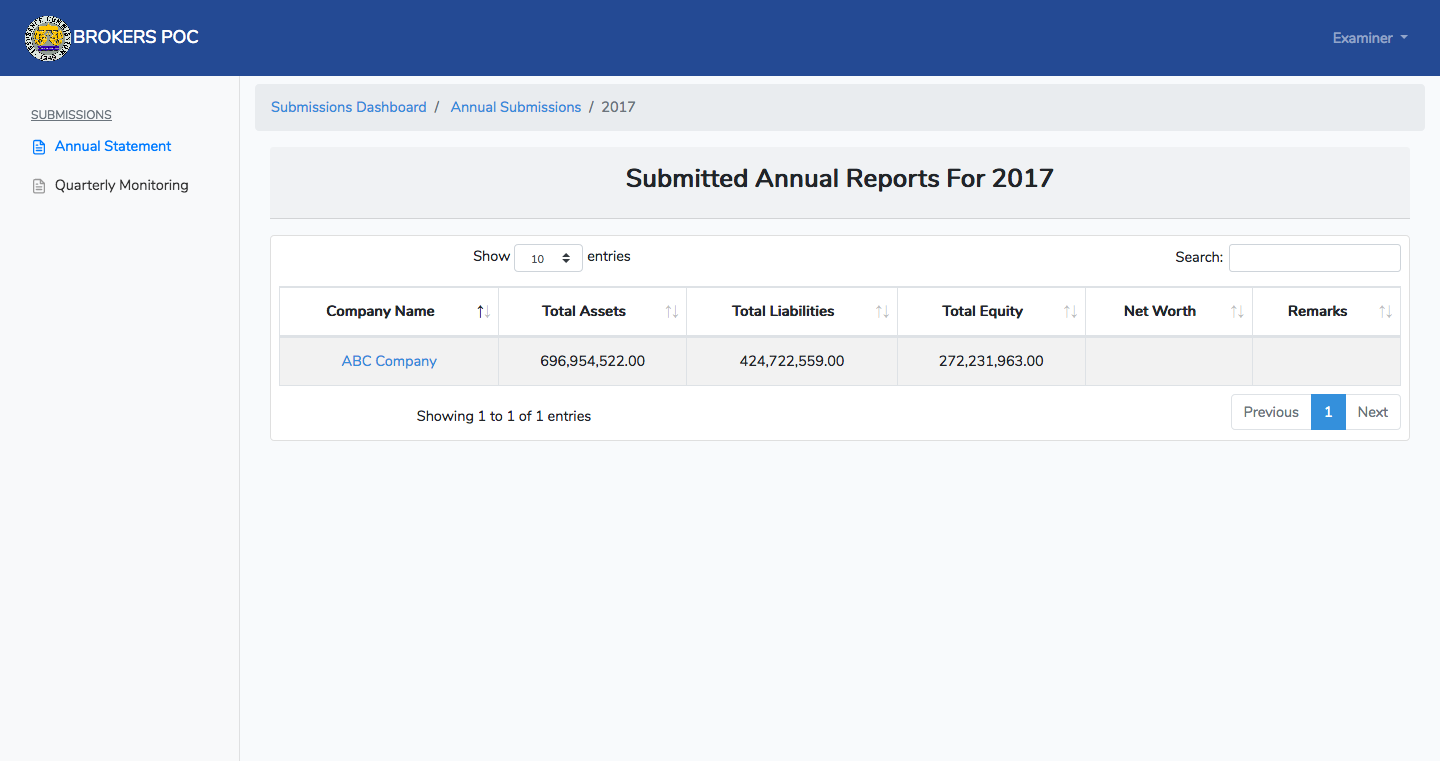Viewport: 1440px width, 761px height.
Task: Select page 1 in pagination
Action: tap(1328, 412)
